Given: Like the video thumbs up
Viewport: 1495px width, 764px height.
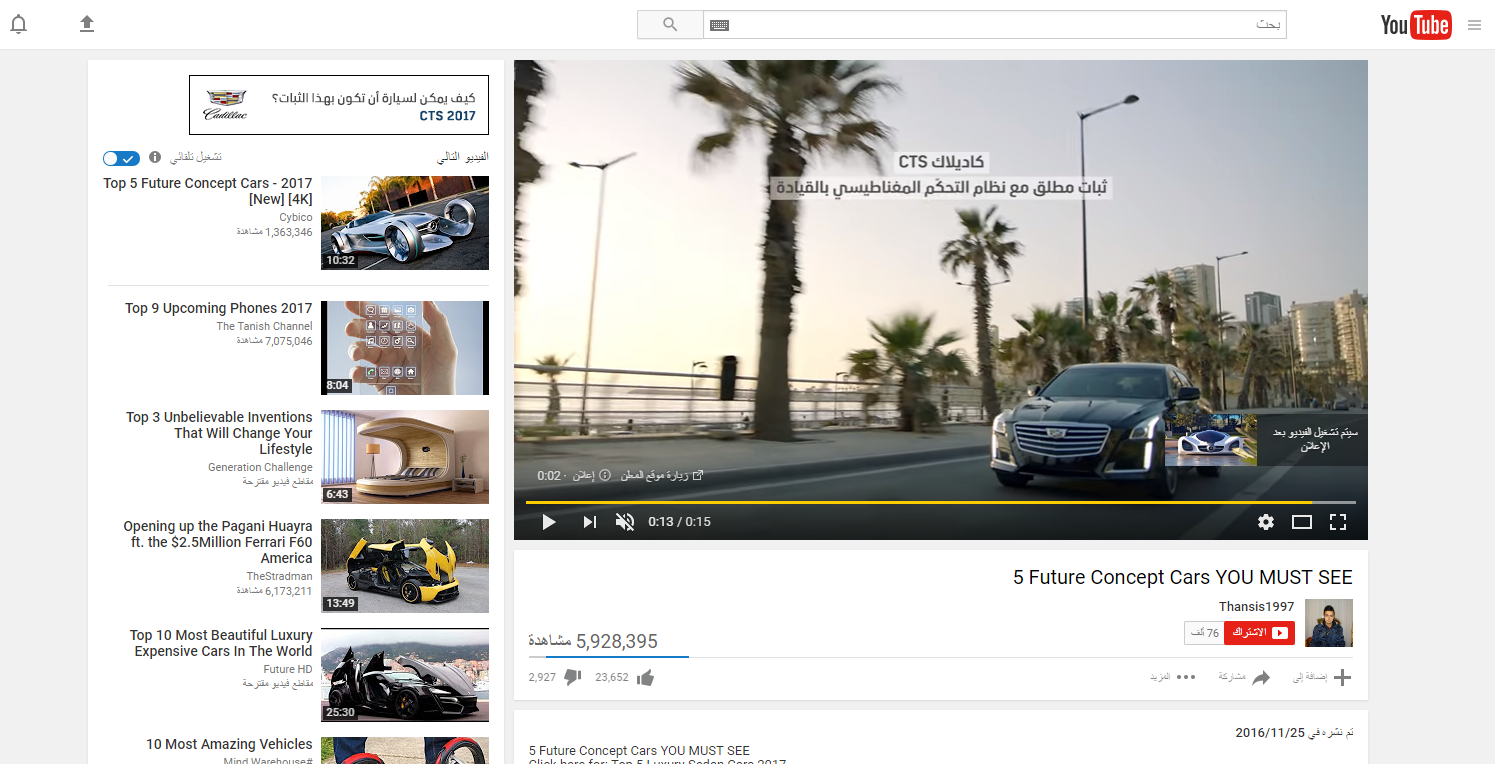Looking at the screenshot, I should (645, 678).
